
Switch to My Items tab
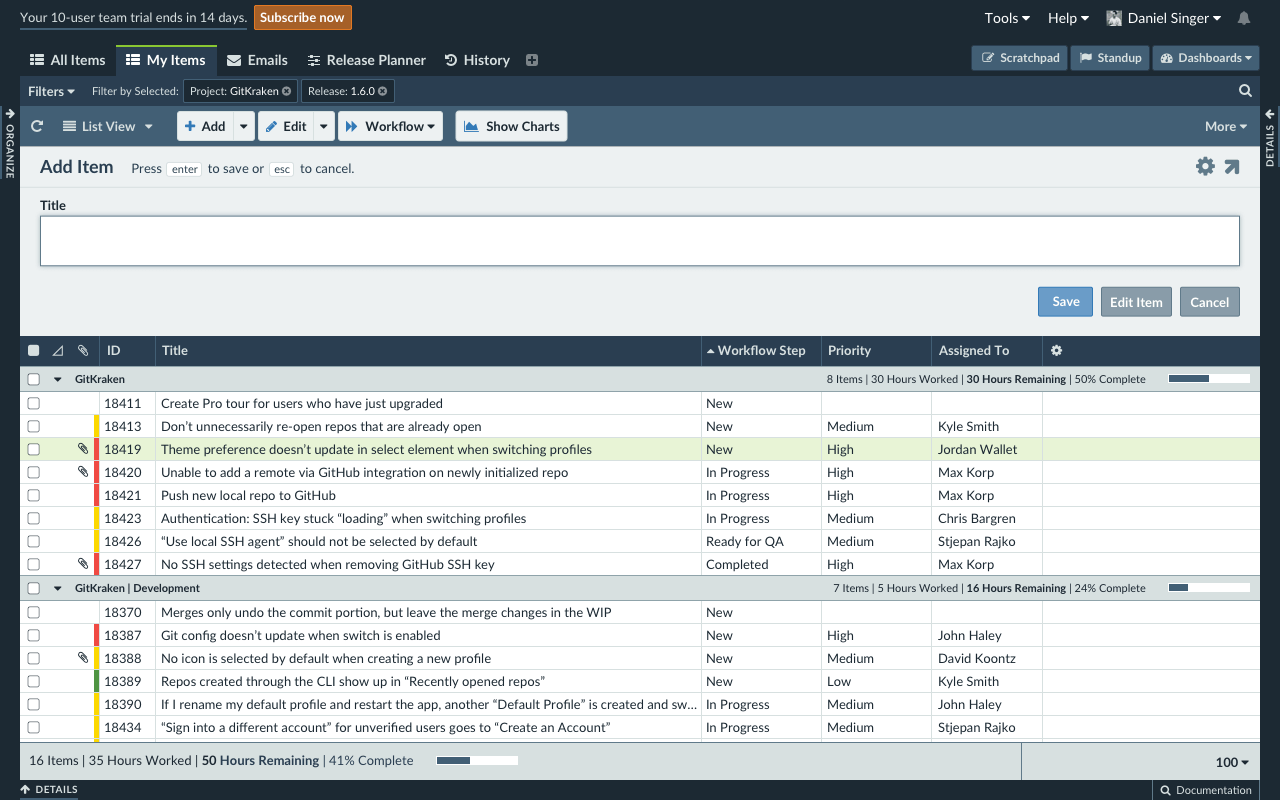point(166,60)
